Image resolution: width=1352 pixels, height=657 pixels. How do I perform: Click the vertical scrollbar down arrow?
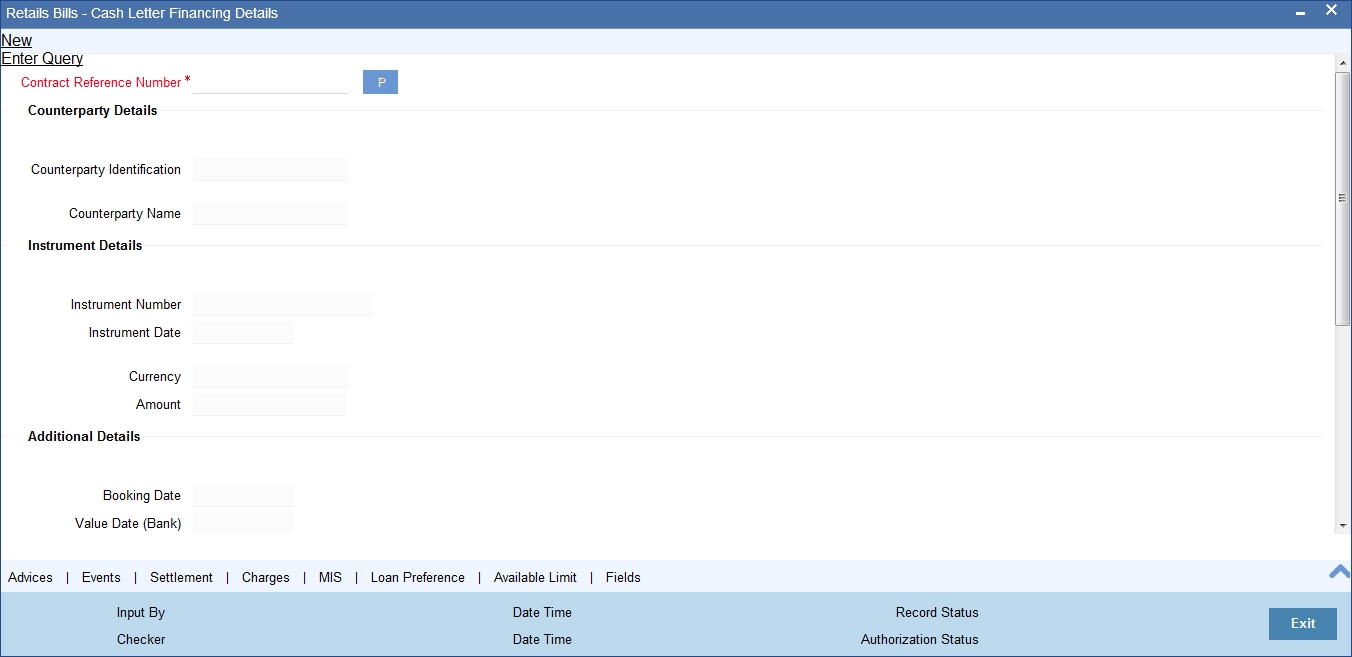pos(1343,525)
